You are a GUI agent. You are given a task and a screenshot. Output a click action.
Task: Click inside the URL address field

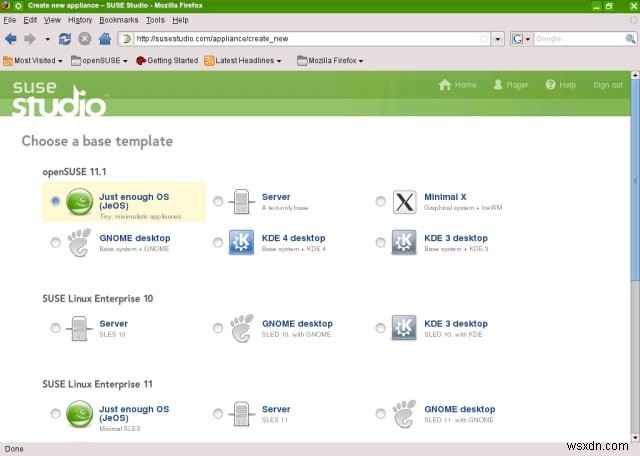tap(306, 39)
